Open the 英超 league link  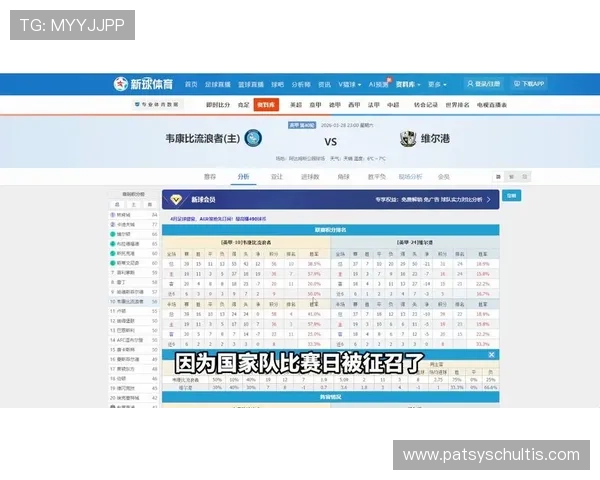tap(296, 104)
